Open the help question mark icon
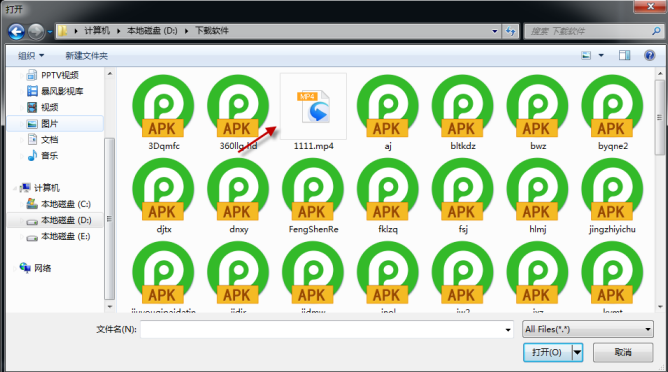668x372 pixels. tap(649, 55)
